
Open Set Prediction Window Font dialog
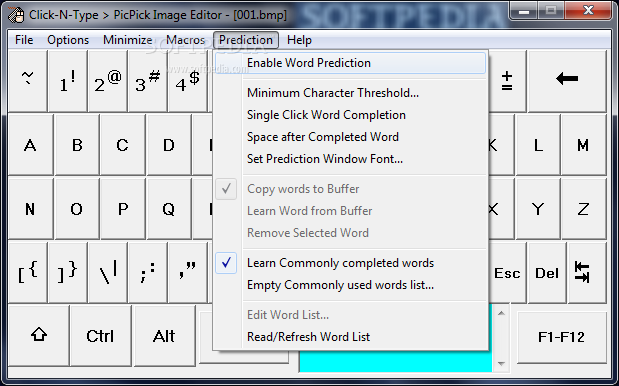tap(350, 159)
